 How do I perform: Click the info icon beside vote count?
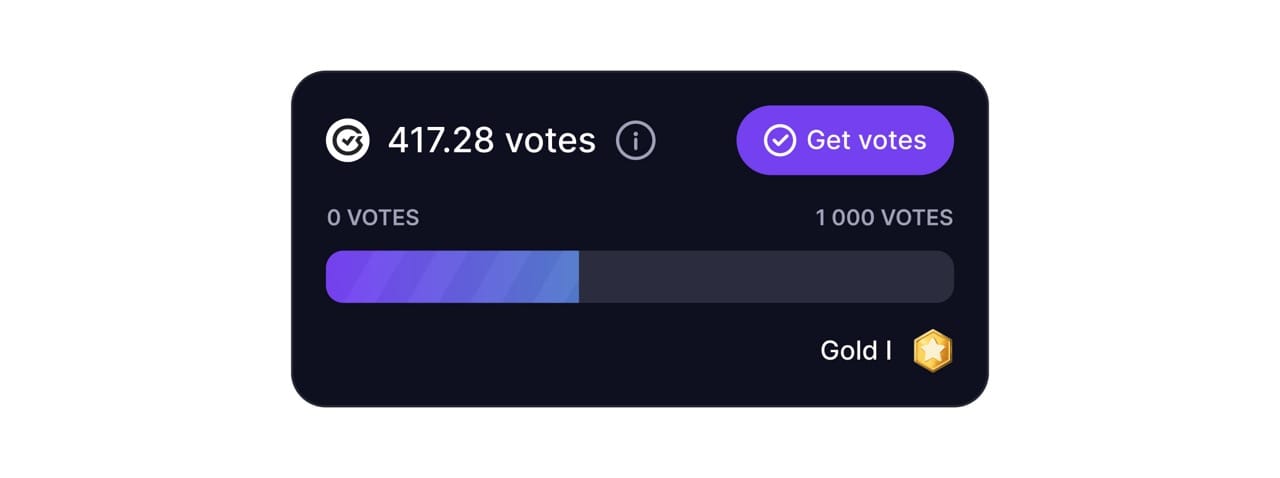(x=636, y=141)
